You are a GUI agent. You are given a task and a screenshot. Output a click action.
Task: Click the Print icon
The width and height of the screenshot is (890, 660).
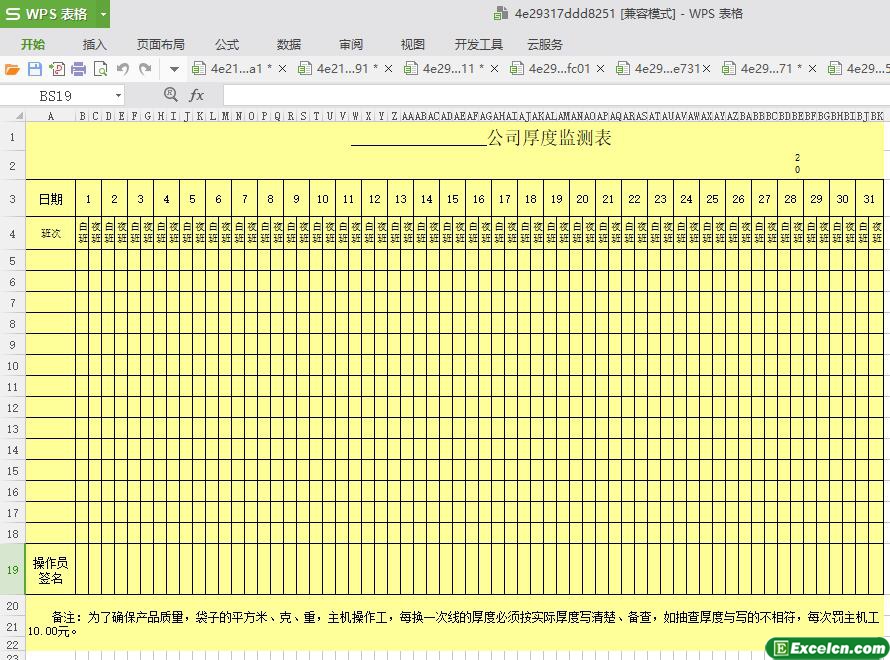pyautogui.click(x=79, y=69)
